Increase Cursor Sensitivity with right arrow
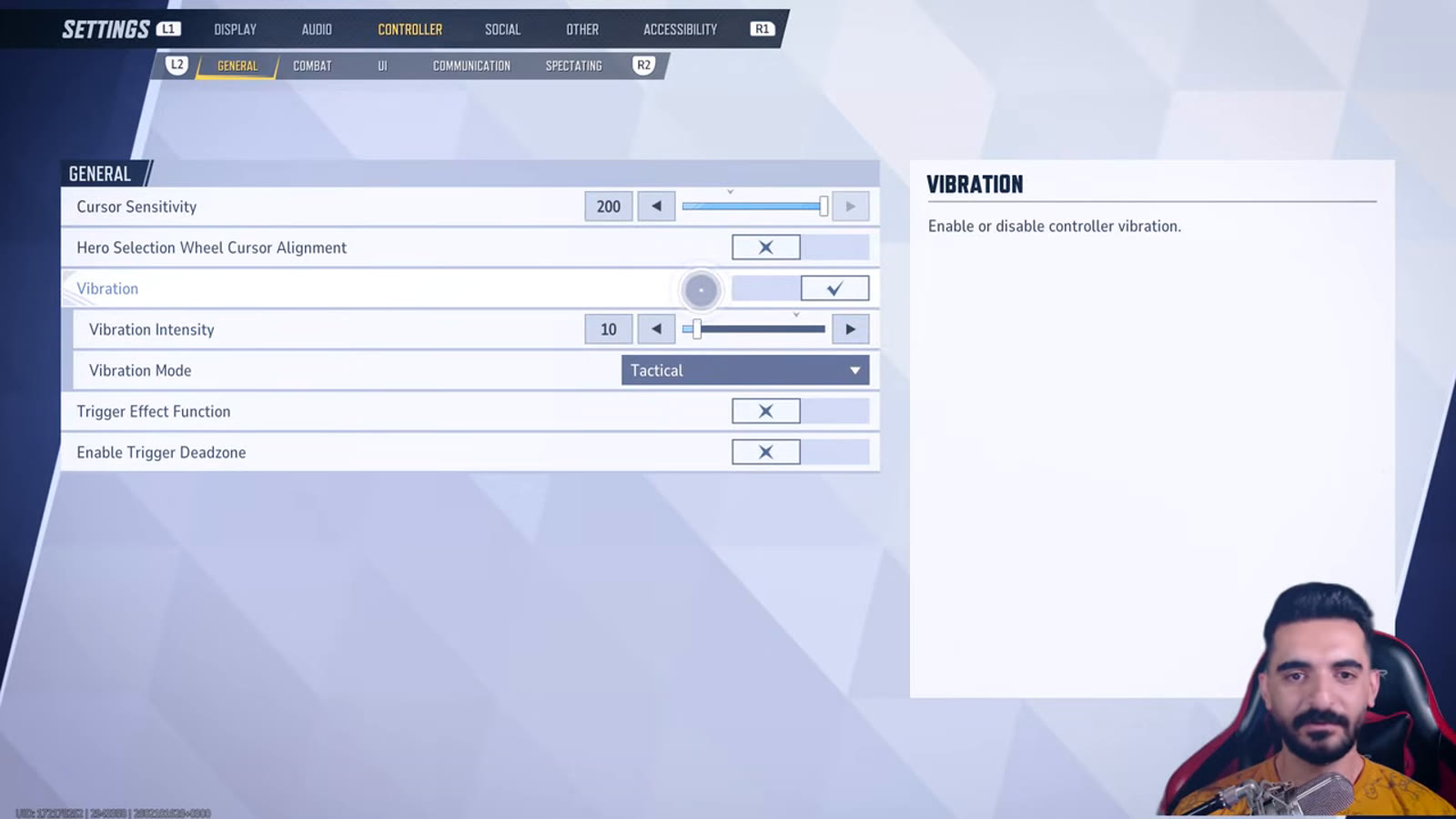 851,207
